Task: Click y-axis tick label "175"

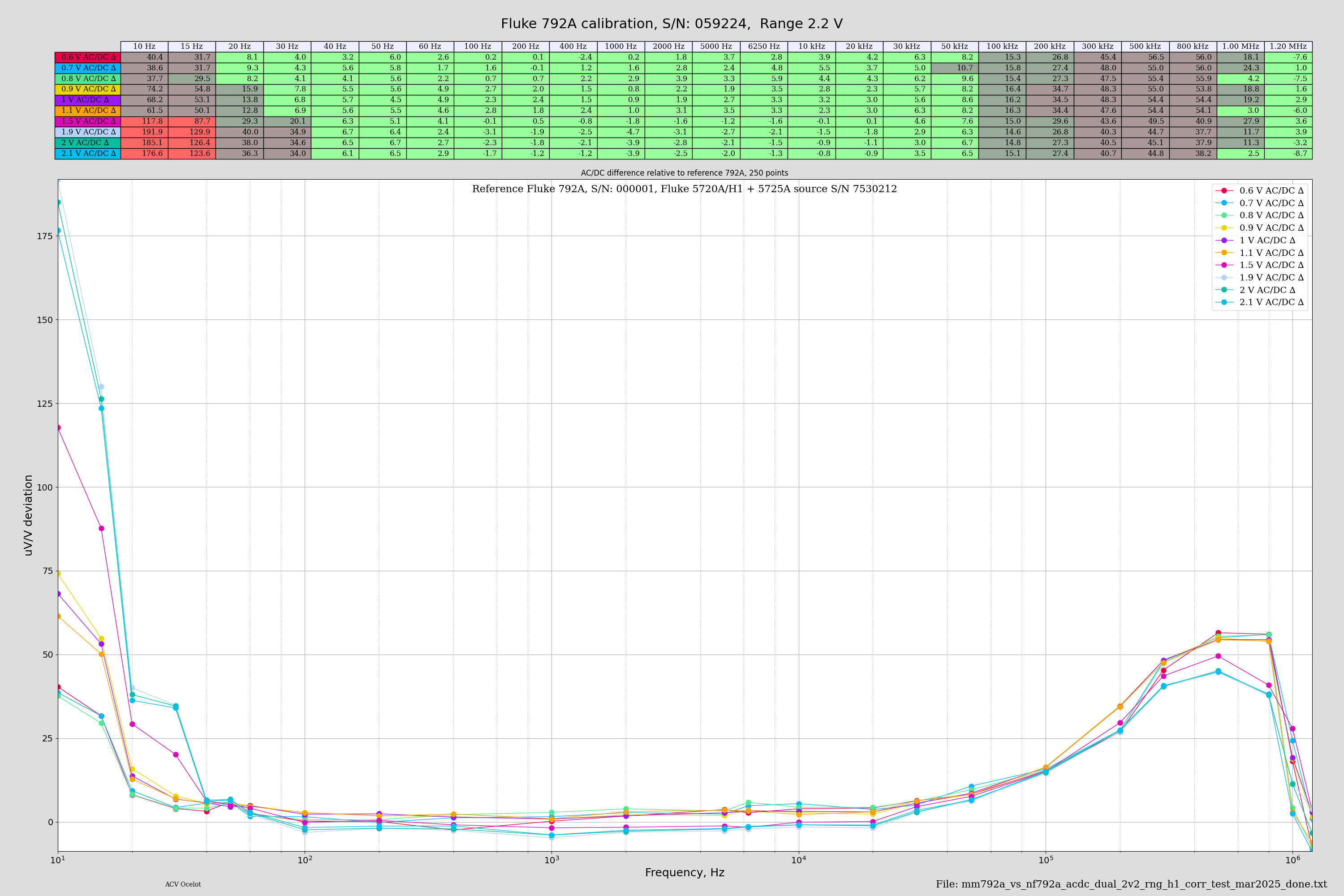Action: point(44,236)
